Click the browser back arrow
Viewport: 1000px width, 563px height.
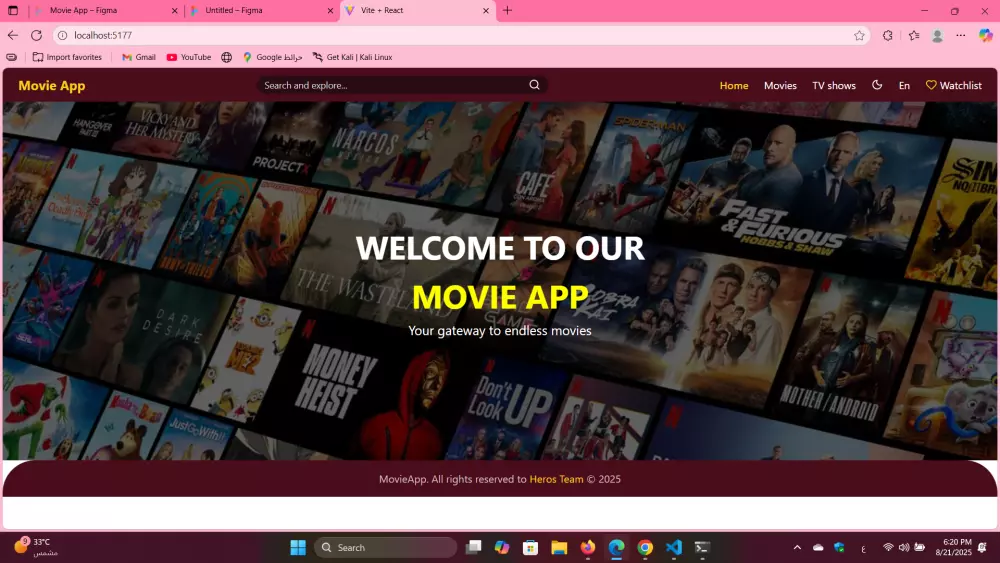coord(13,35)
